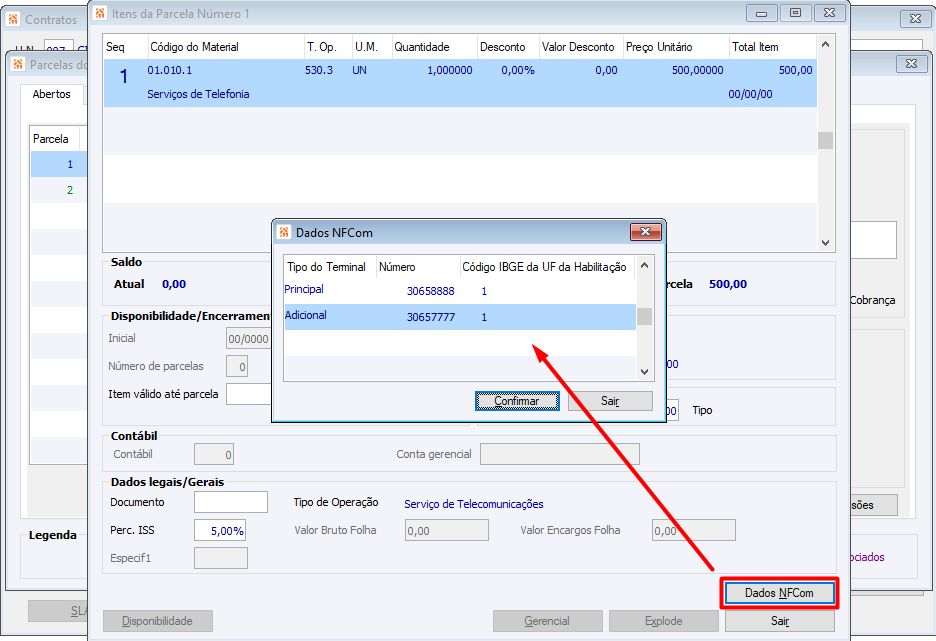Click items grid scroll up arrow
Image resolution: width=936 pixels, height=641 pixels.
(x=825, y=44)
